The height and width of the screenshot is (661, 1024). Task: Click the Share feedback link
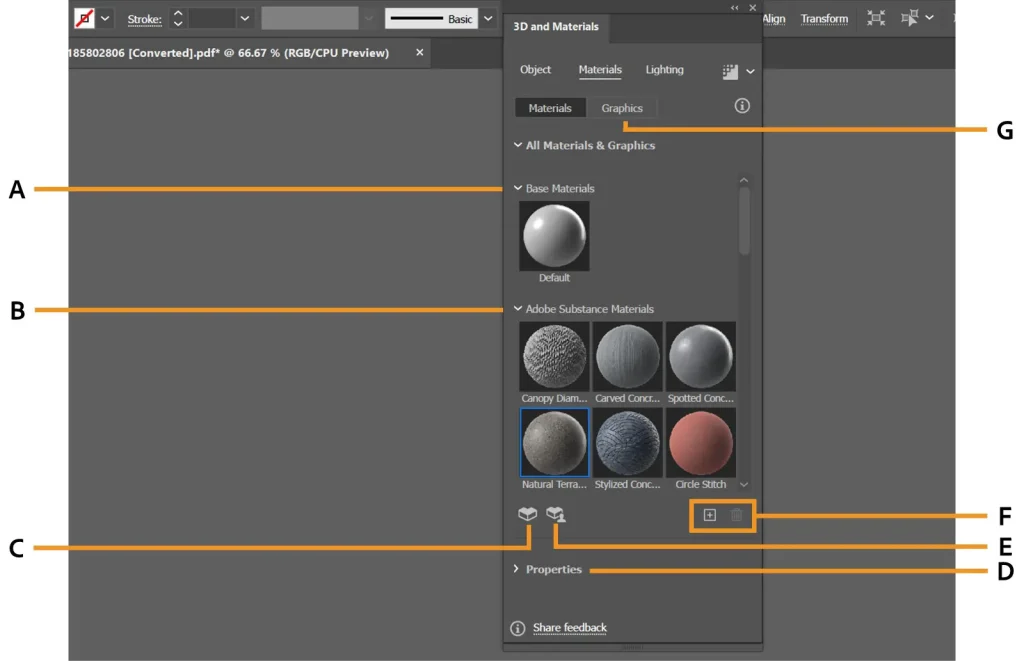coord(569,628)
